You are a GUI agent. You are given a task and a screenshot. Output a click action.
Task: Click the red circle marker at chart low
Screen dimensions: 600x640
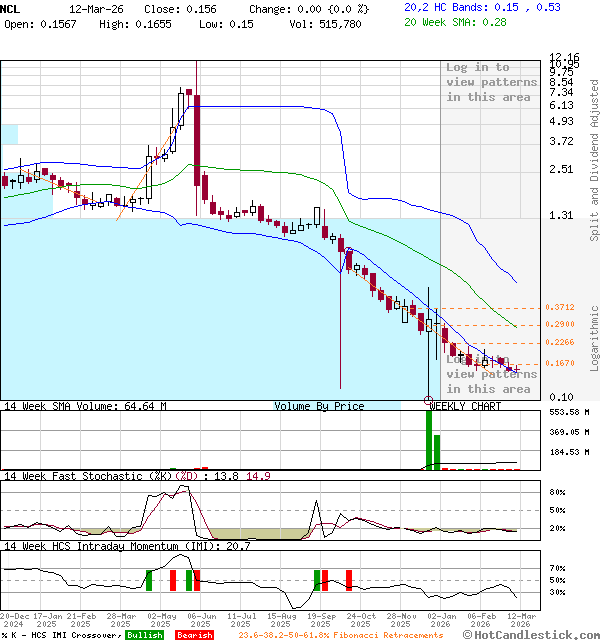coord(429,401)
